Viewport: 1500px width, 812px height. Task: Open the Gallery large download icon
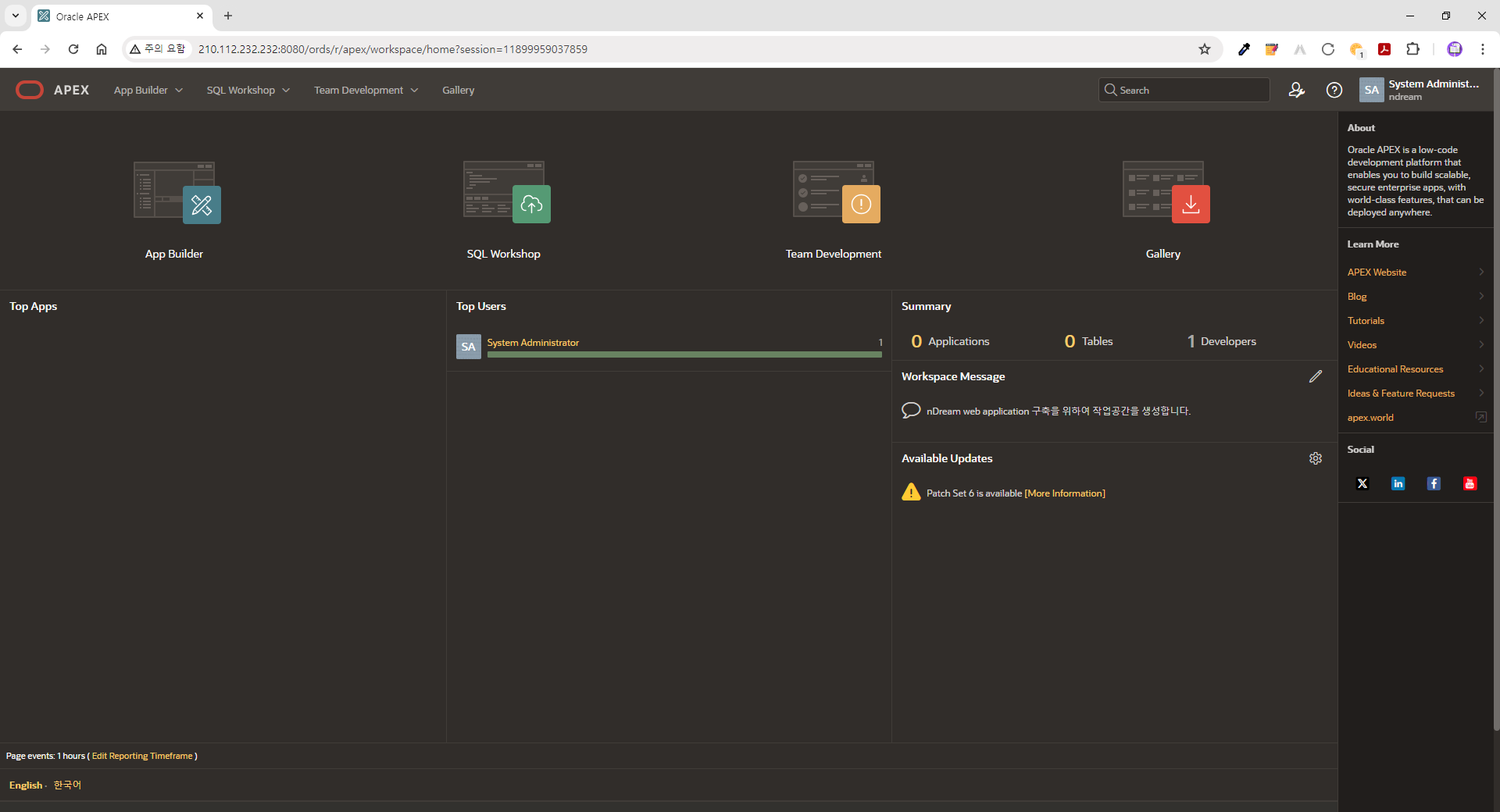[x=1166, y=192]
